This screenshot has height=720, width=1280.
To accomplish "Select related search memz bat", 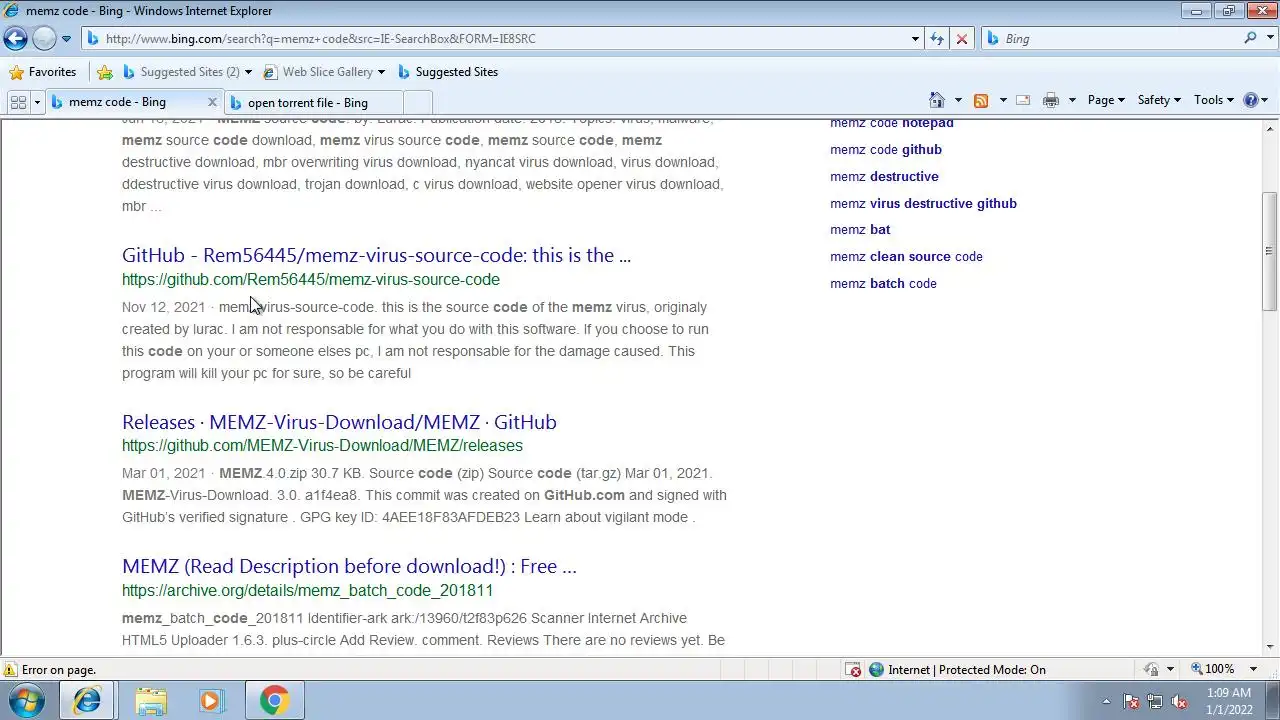I will point(860,230).
